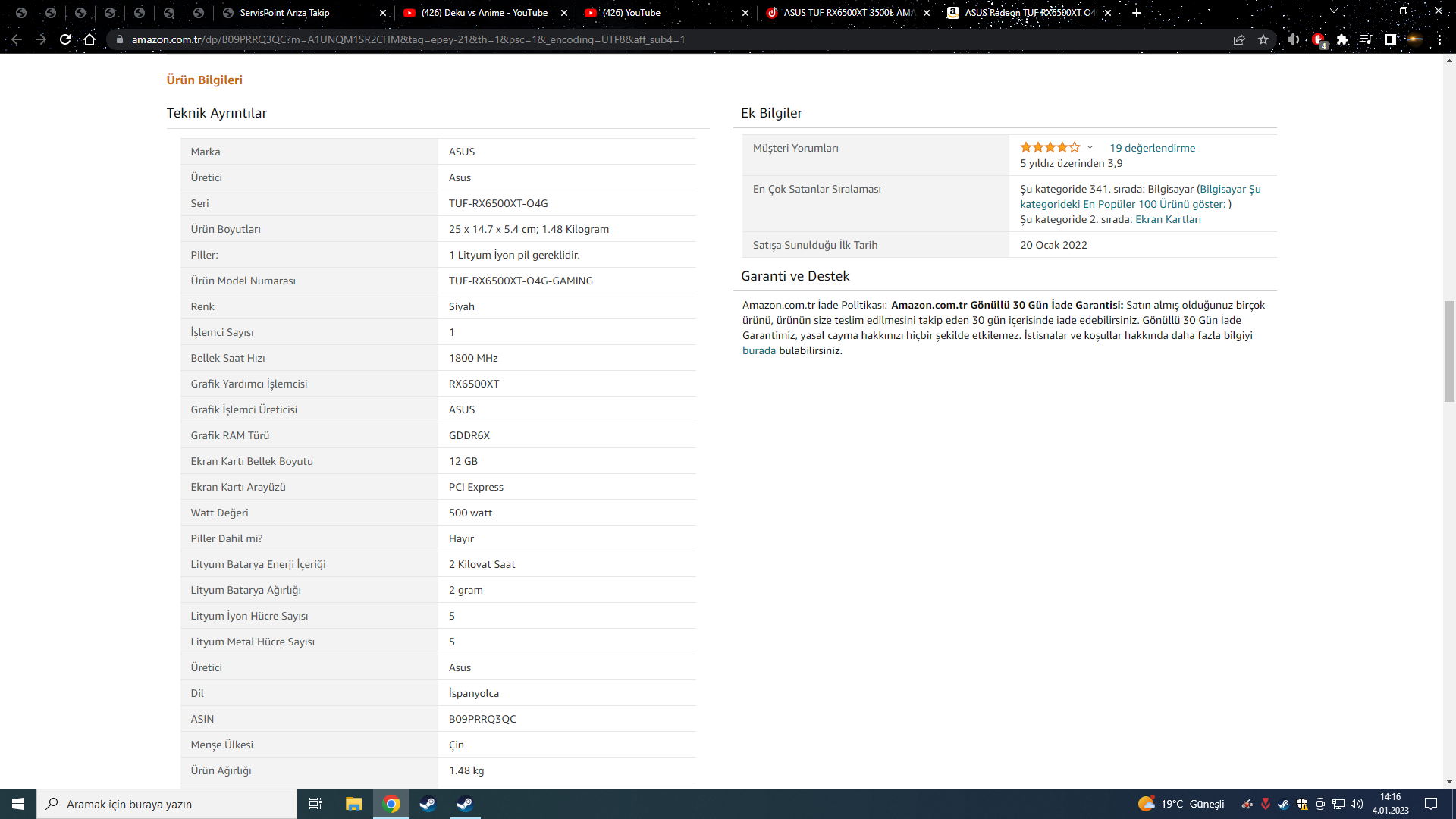The width and height of the screenshot is (1456, 819).
Task: Select the ASUS Radeon TUF RX6500XT Amazon tab
Action: point(1029,13)
